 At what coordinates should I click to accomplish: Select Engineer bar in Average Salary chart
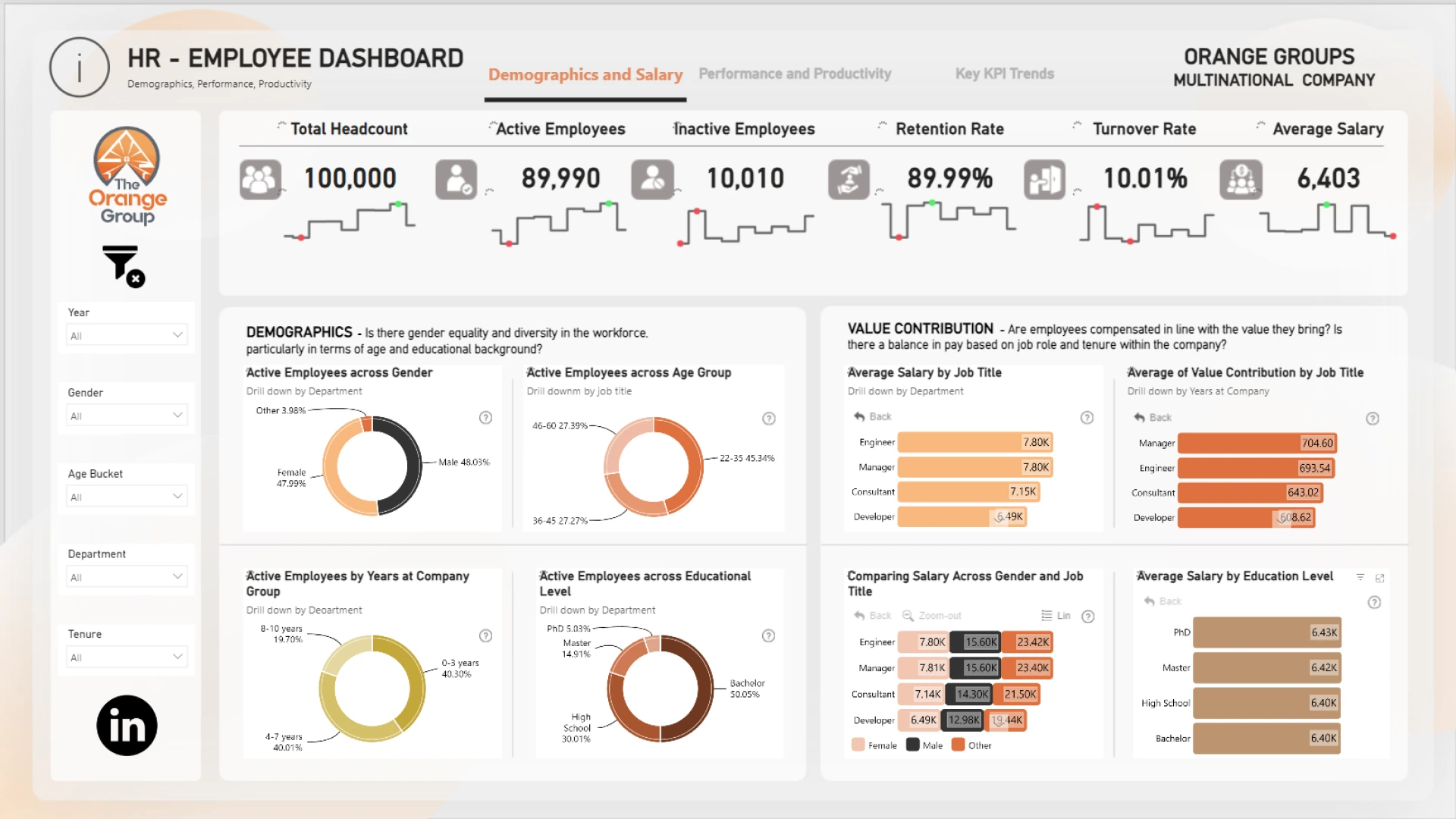(x=975, y=442)
